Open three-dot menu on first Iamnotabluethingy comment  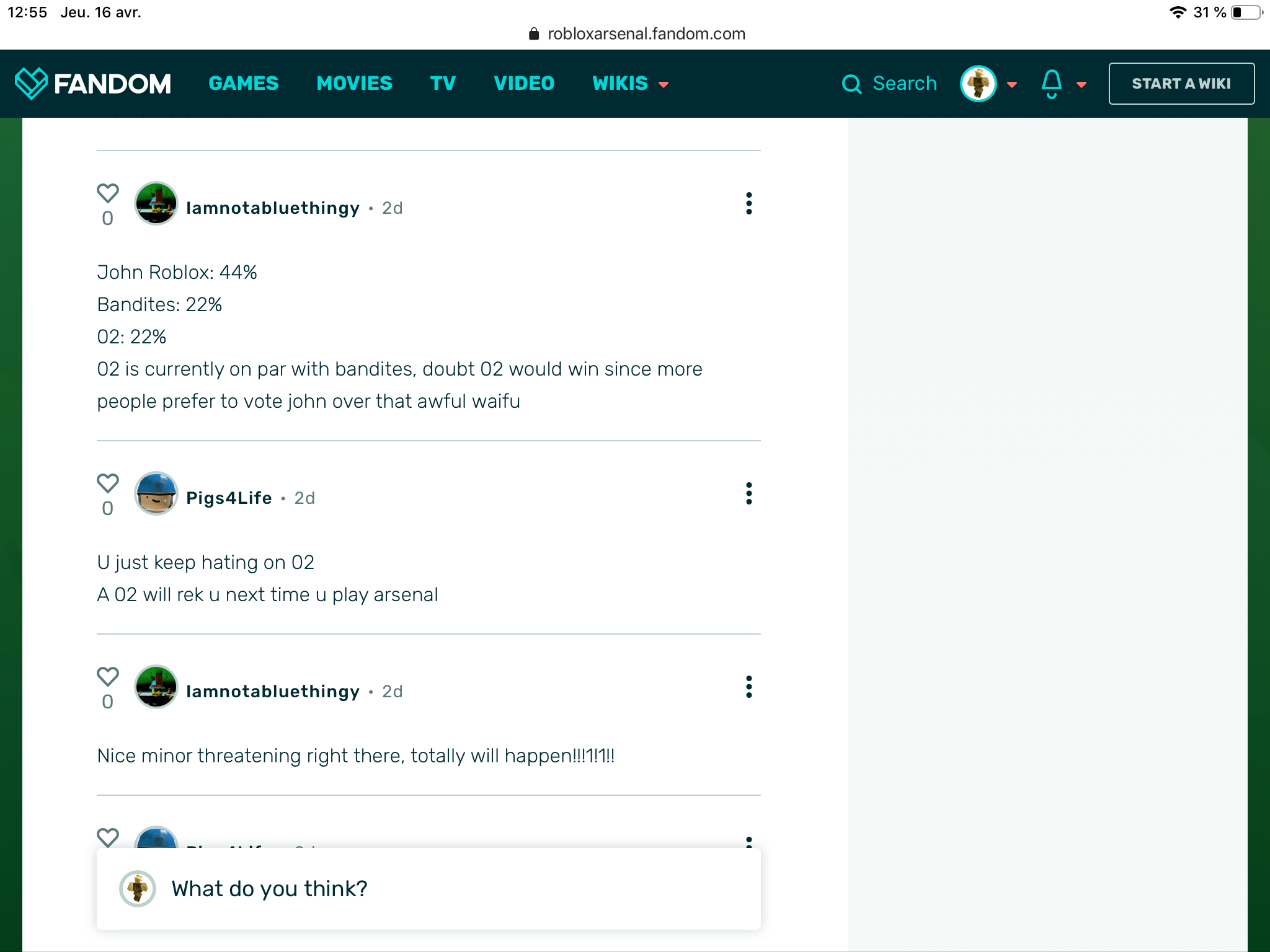(x=749, y=203)
